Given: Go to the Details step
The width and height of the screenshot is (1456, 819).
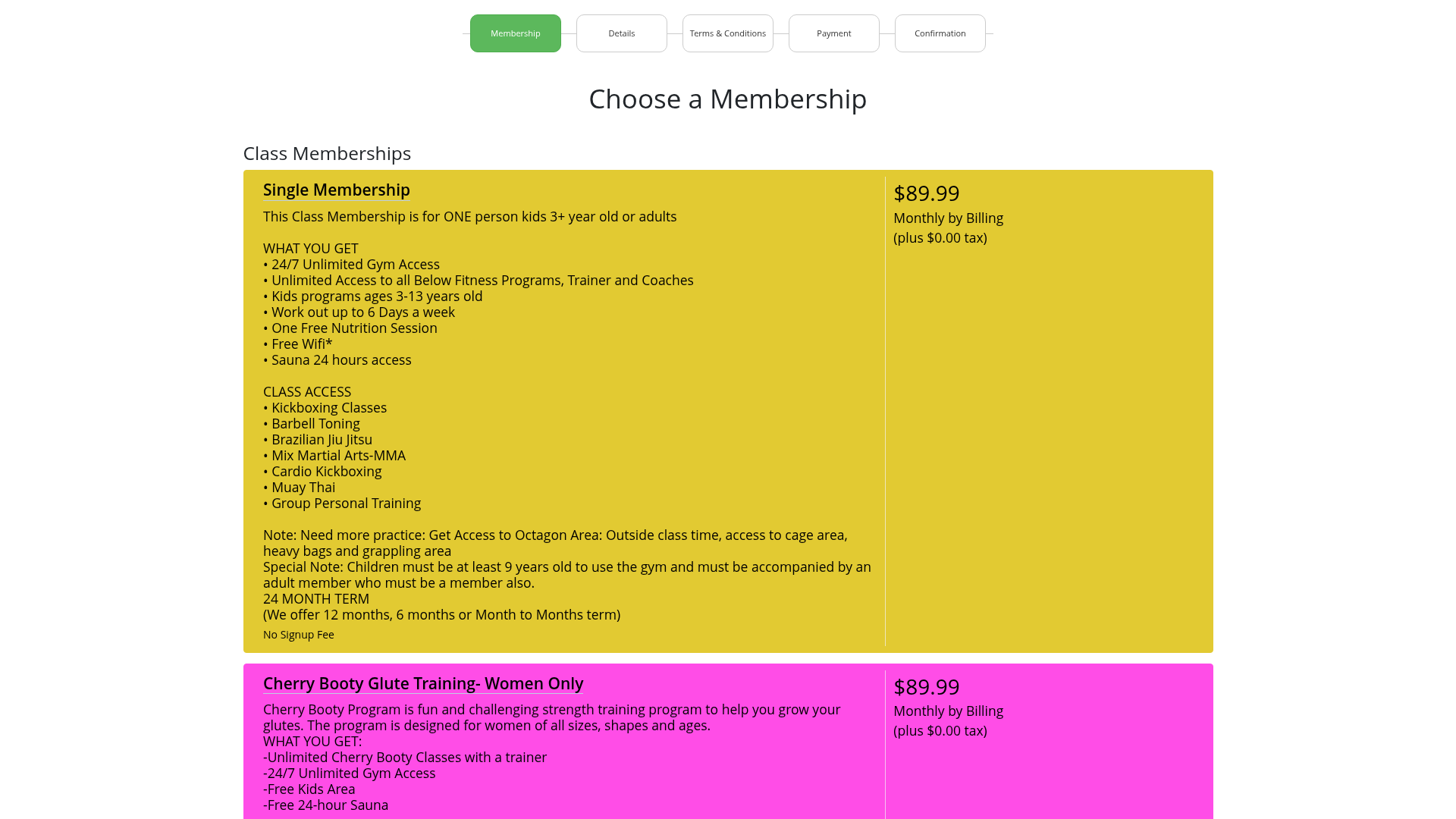Looking at the screenshot, I should [622, 33].
